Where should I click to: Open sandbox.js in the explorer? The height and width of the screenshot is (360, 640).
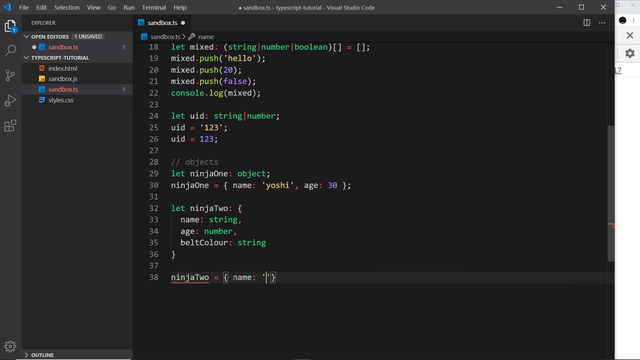tap(63, 79)
